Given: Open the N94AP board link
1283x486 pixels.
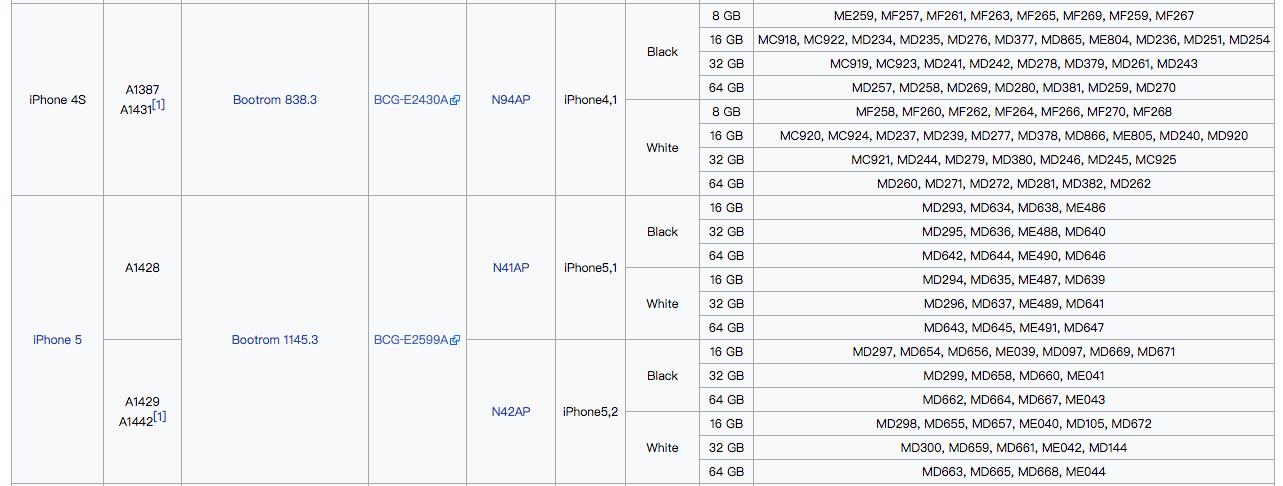Looking at the screenshot, I should [x=511, y=100].
